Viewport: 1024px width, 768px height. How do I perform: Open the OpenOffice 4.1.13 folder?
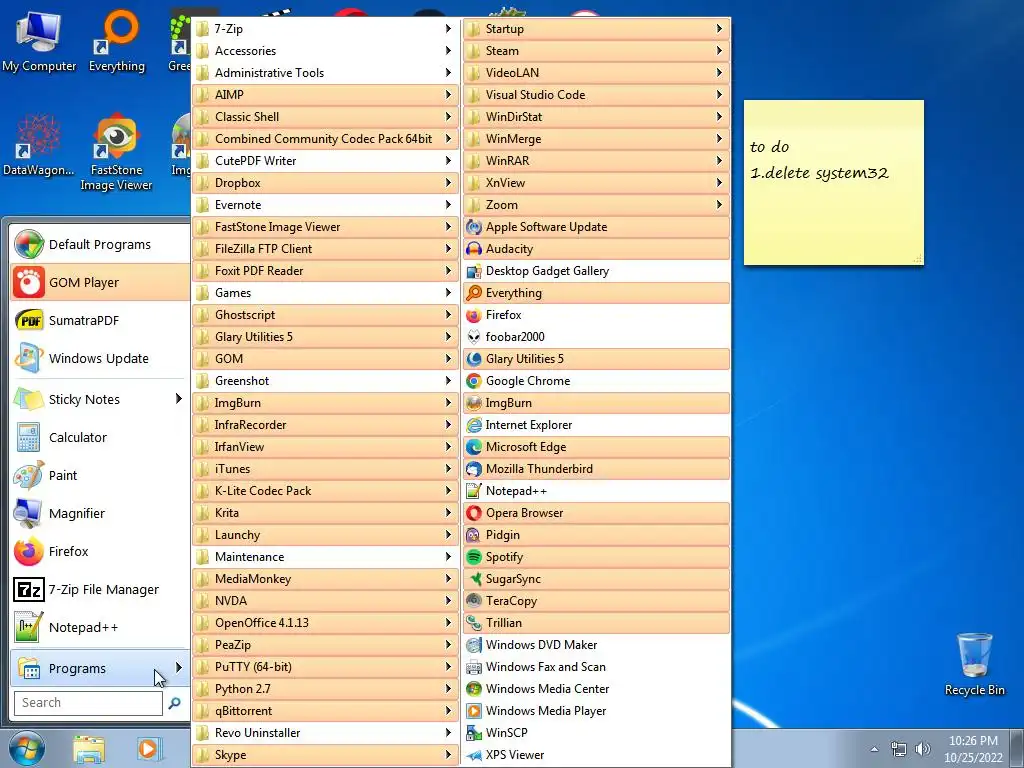tap(325, 623)
